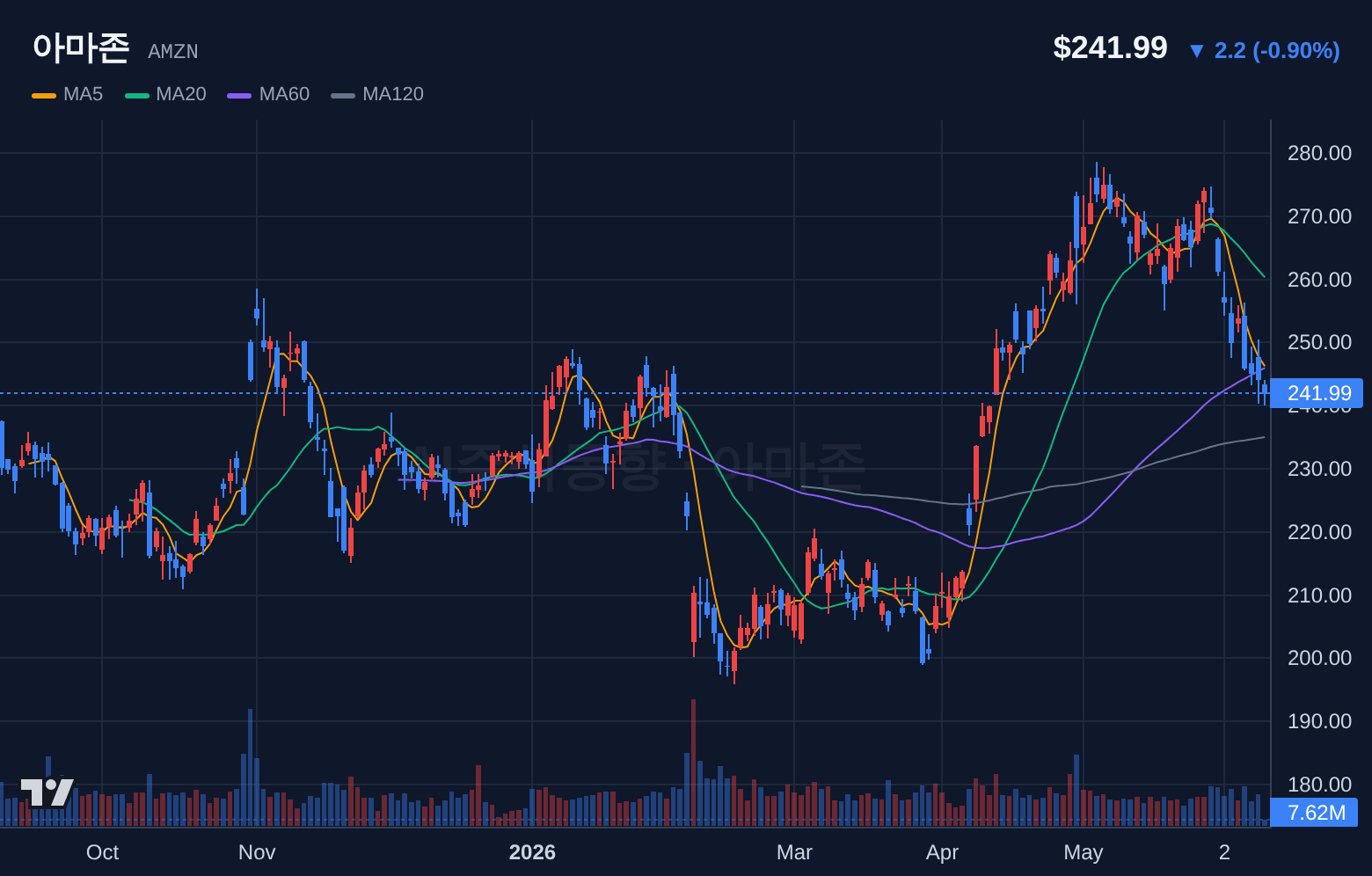The image size is (1372, 876).
Task: Click the 280.00 price axis label
Action: pos(1319,153)
